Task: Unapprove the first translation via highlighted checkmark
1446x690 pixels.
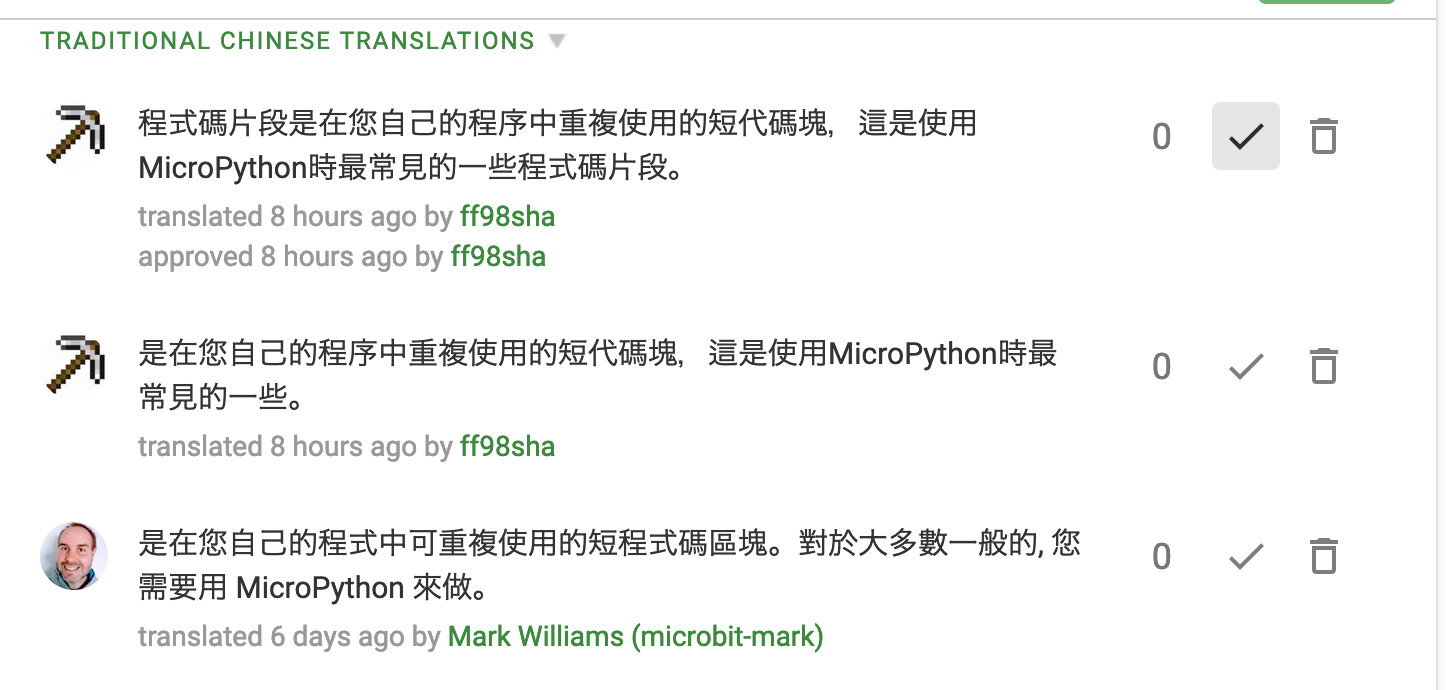Action: [1245, 136]
